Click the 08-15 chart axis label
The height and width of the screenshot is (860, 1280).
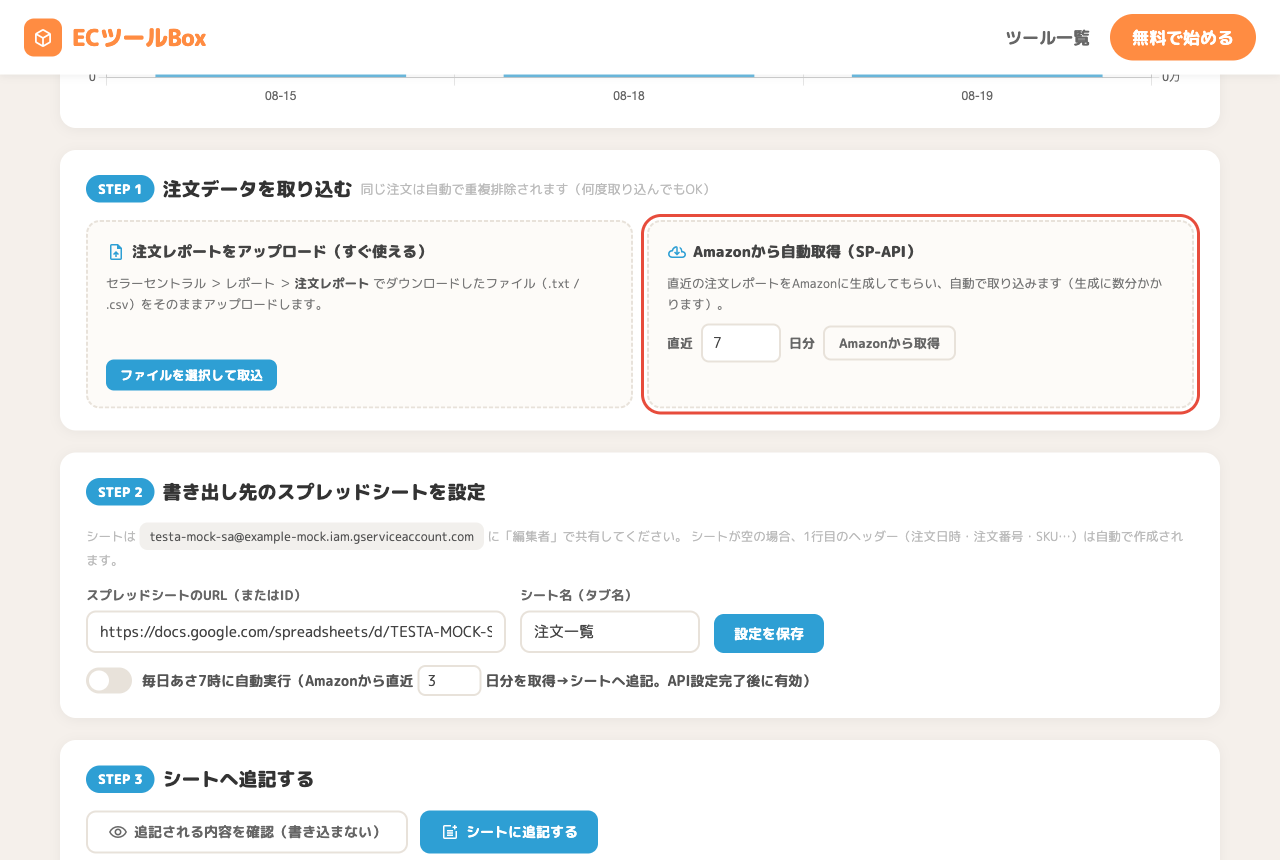pos(280,96)
